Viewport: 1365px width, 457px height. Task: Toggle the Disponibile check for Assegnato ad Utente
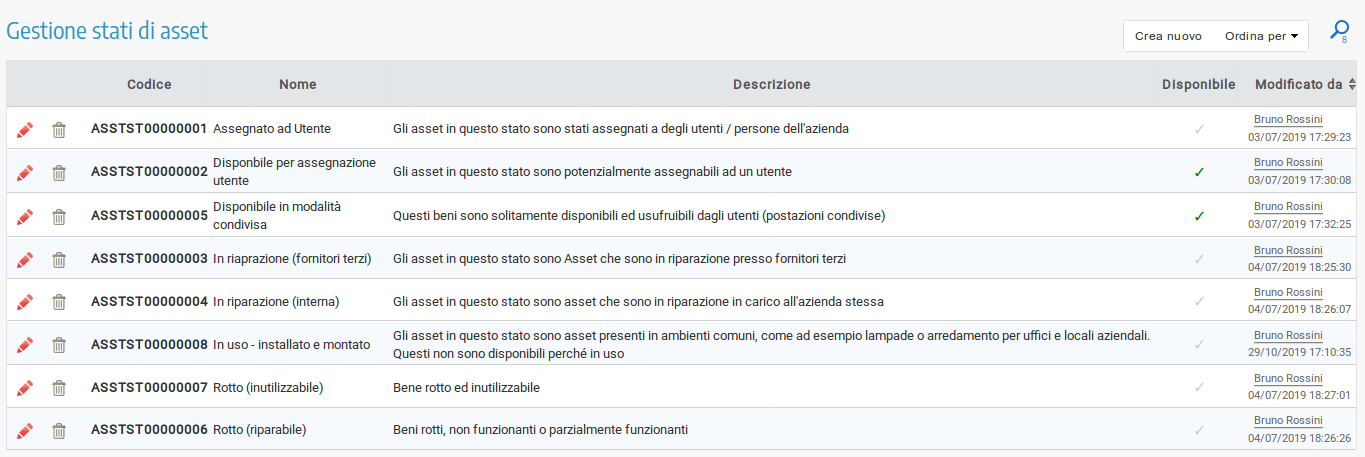[1199, 129]
